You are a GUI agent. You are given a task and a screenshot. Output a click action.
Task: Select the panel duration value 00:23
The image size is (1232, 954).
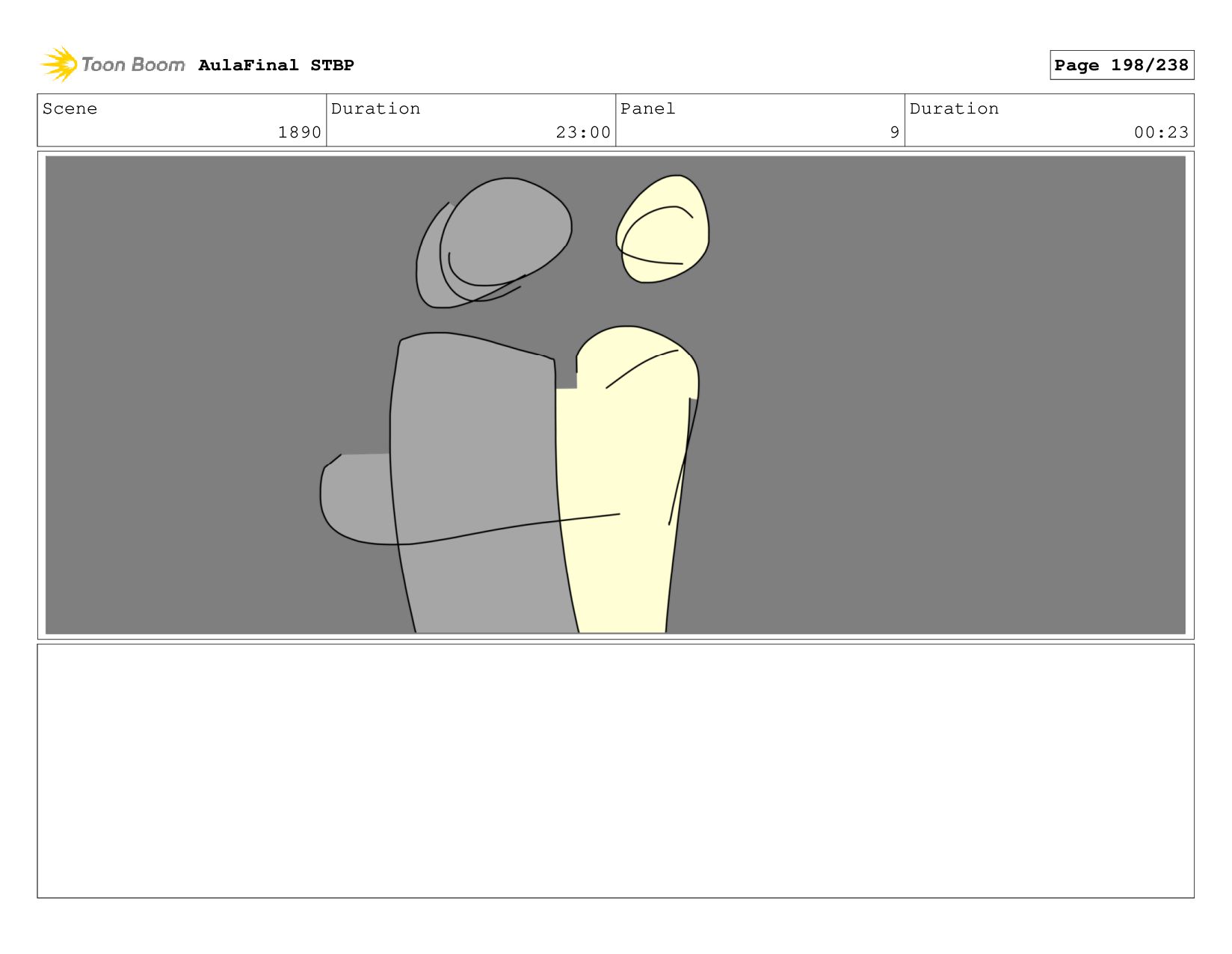point(1161,132)
